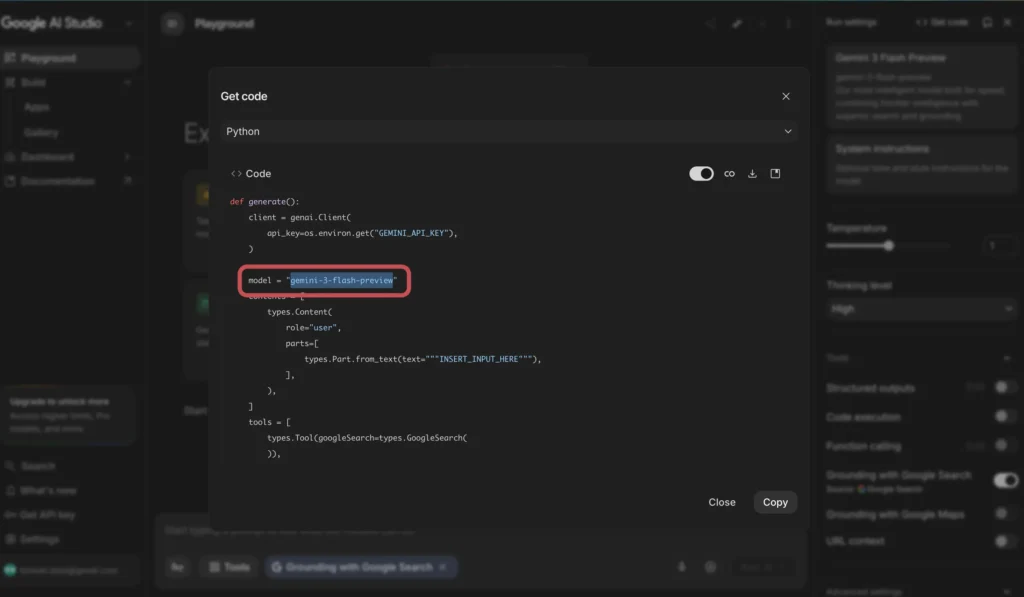This screenshot has width=1024, height=597.
Task: Open Gallery under Build
Action: coord(41,133)
